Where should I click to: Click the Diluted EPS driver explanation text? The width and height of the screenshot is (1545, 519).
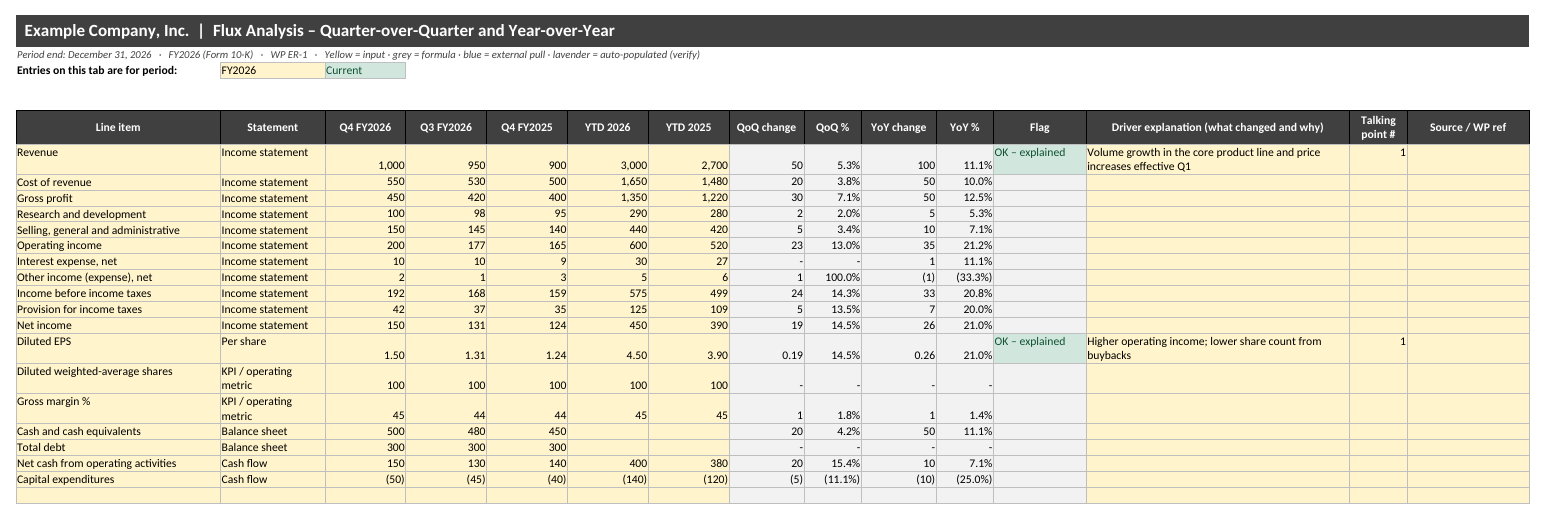coord(1218,349)
